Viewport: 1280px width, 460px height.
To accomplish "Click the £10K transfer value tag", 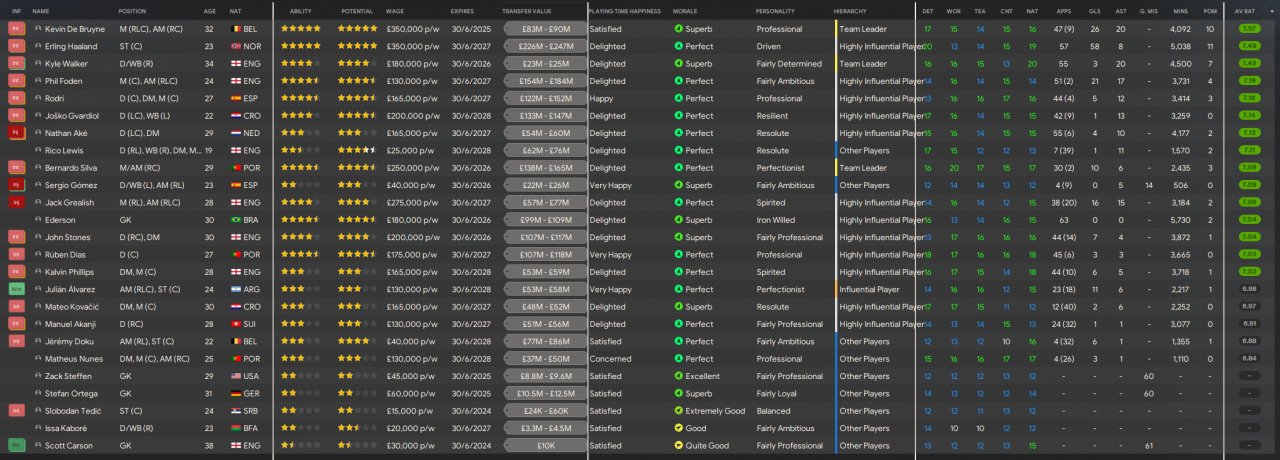I will tap(543, 445).
